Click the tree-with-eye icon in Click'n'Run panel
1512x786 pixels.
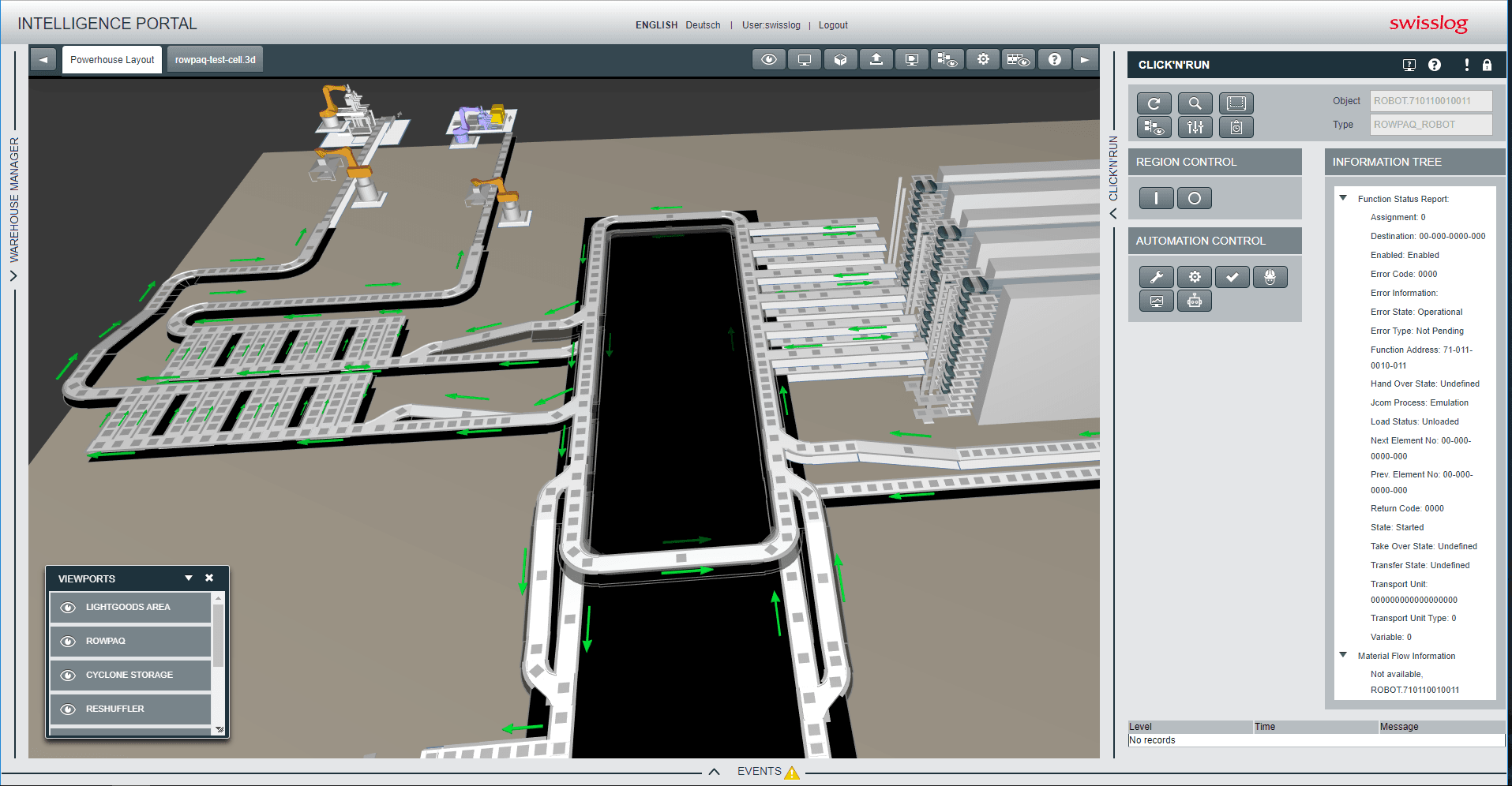[x=1154, y=127]
